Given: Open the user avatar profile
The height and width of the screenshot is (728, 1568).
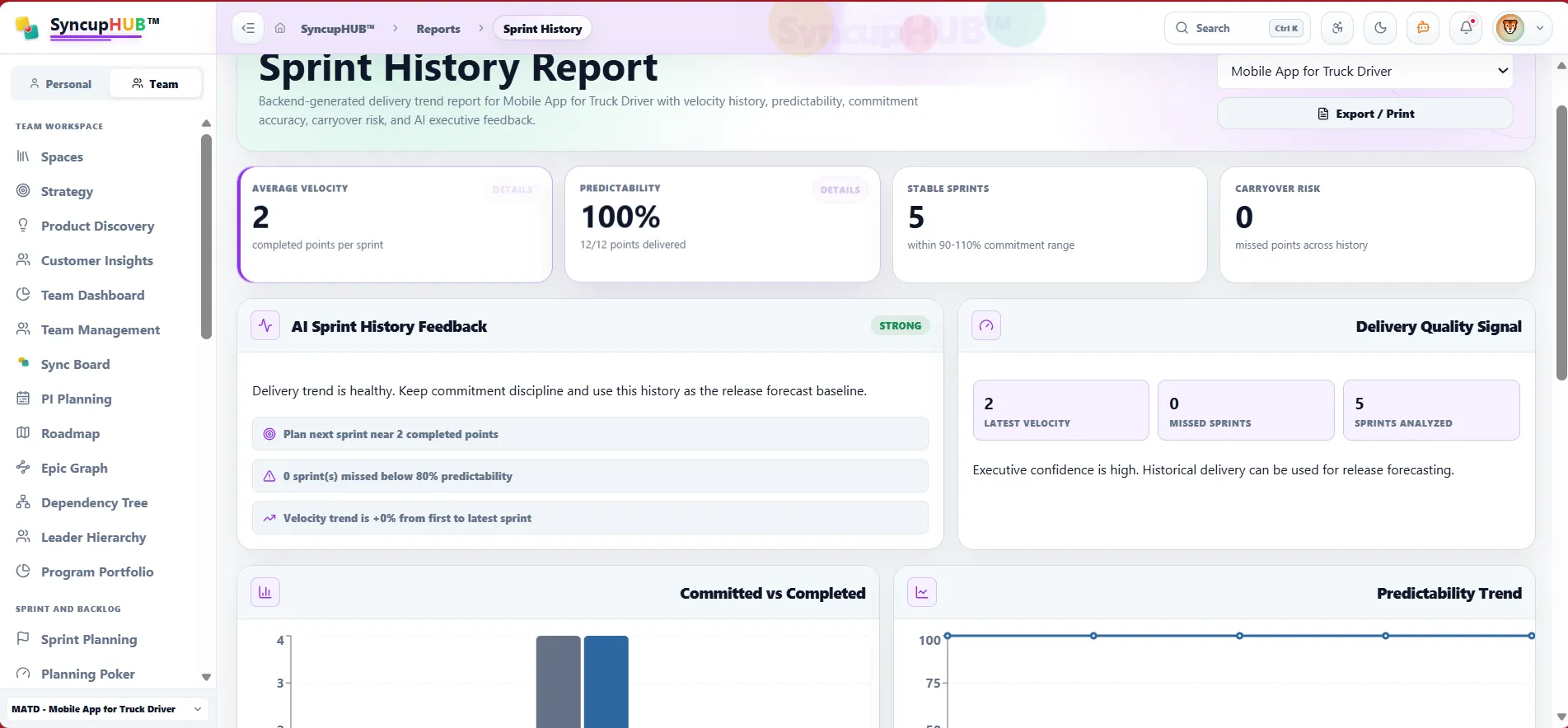Looking at the screenshot, I should tap(1510, 28).
